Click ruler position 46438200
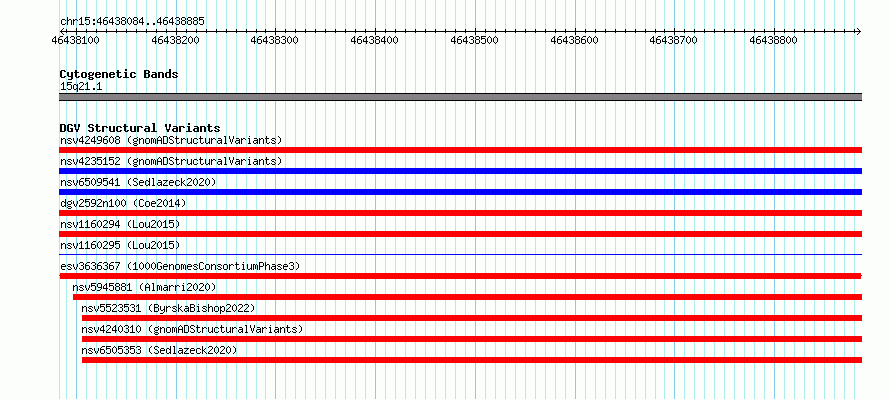 [x=175, y=40]
